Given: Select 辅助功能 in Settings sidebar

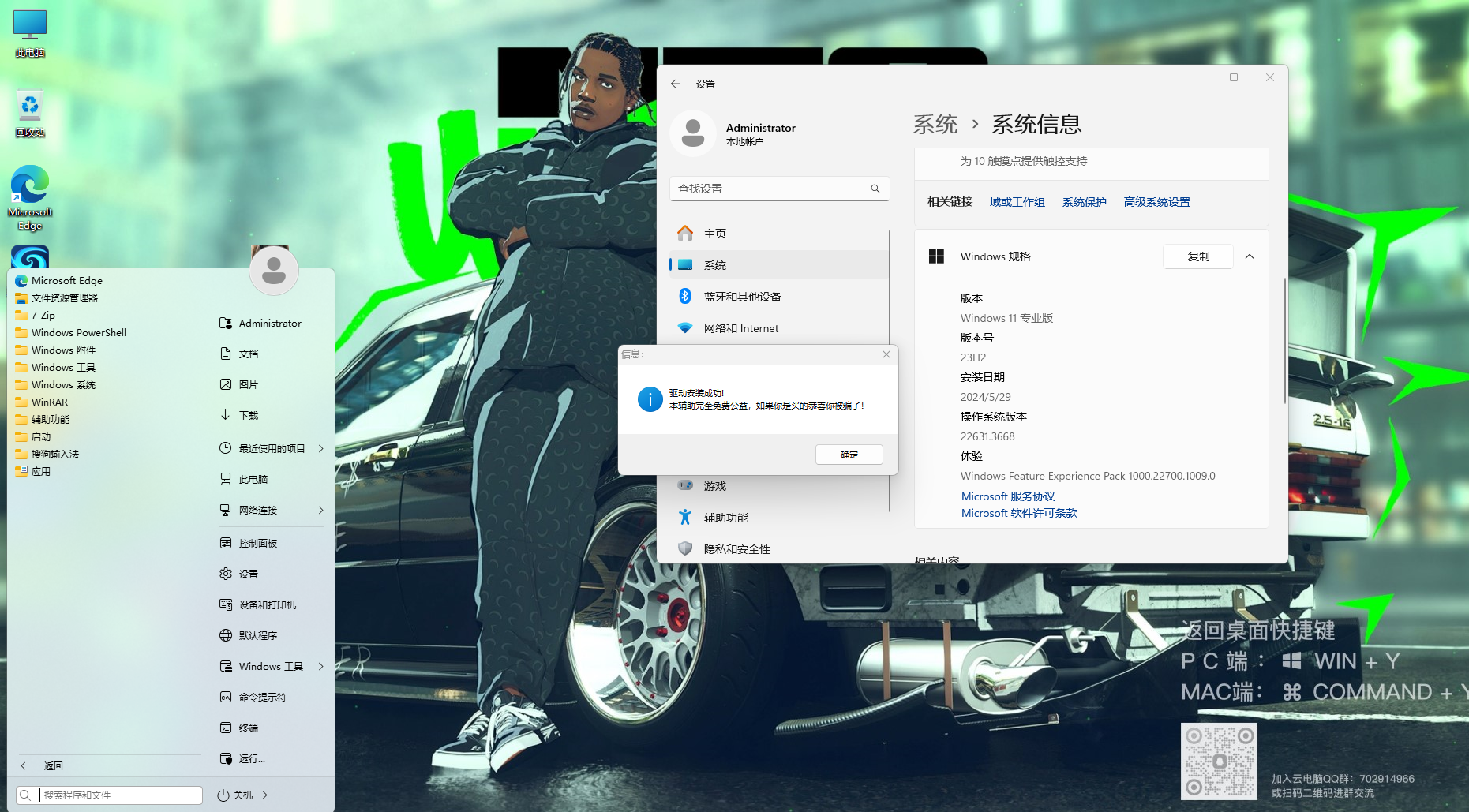Looking at the screenshot, I should (779, 518).
